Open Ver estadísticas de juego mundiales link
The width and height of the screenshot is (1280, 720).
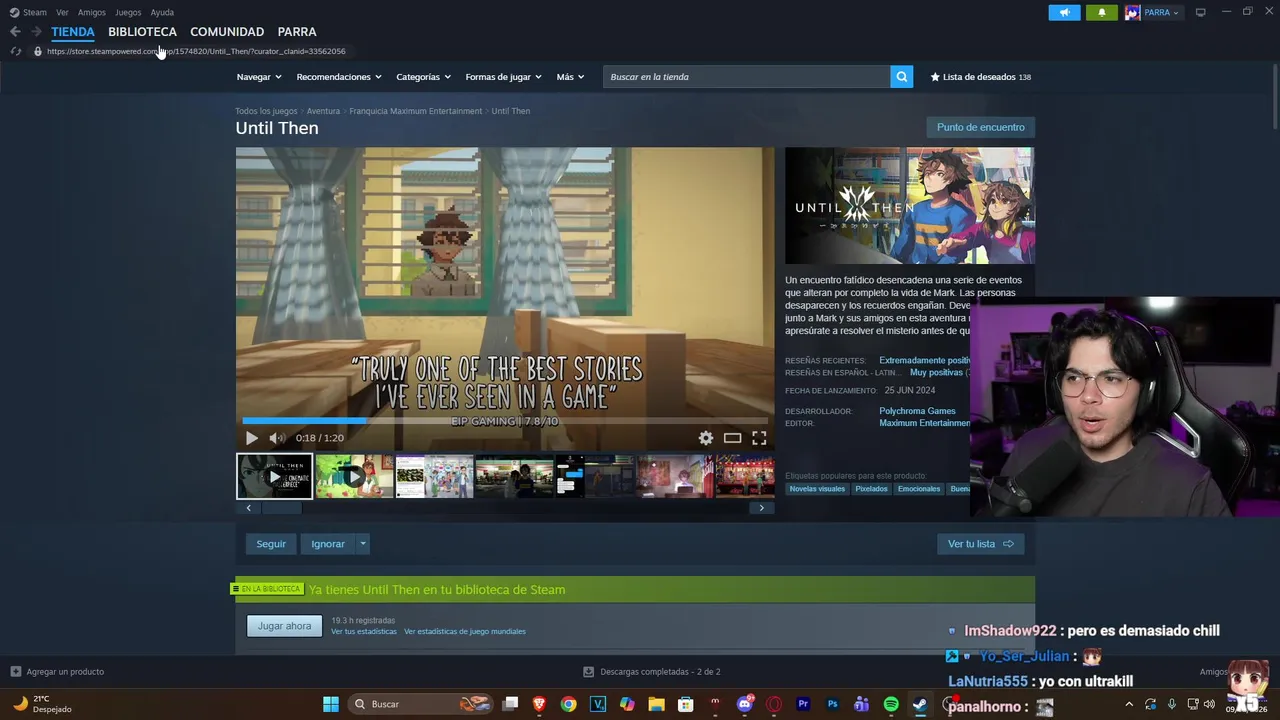tap(465, 632)
